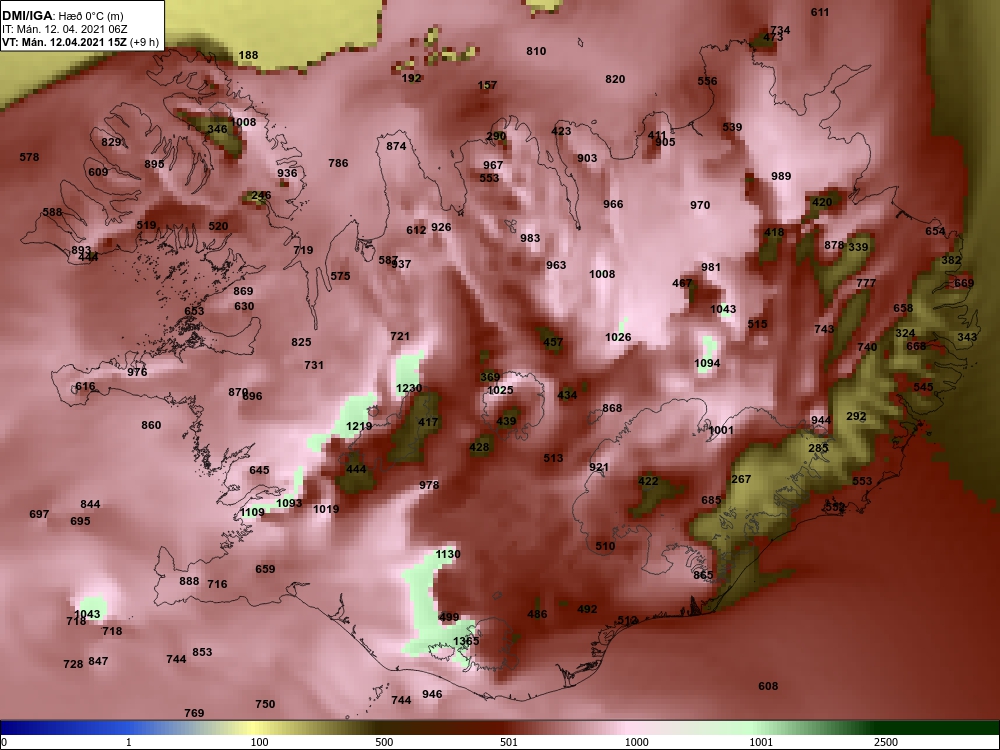
Task: Click the map value '786'
Action: click(x=338, y=163)
